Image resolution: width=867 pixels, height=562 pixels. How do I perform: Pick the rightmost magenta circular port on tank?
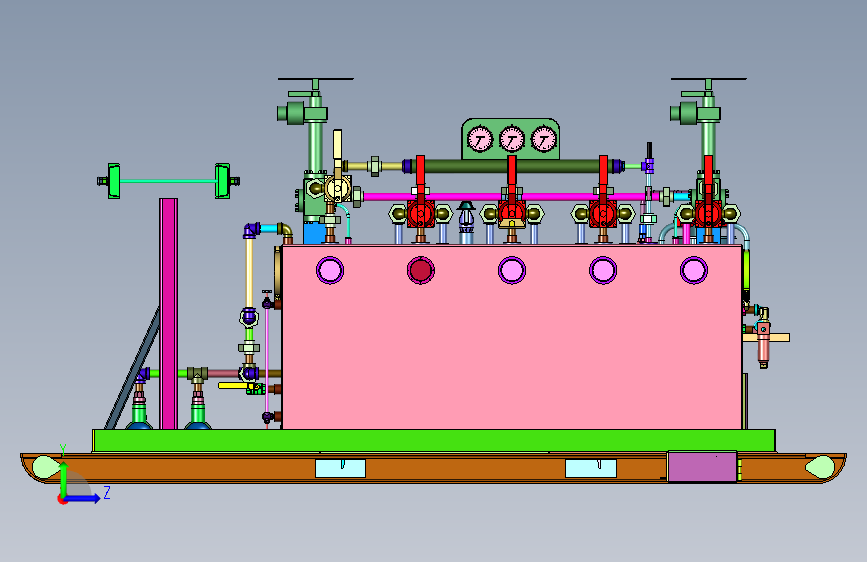pos(694,270)
